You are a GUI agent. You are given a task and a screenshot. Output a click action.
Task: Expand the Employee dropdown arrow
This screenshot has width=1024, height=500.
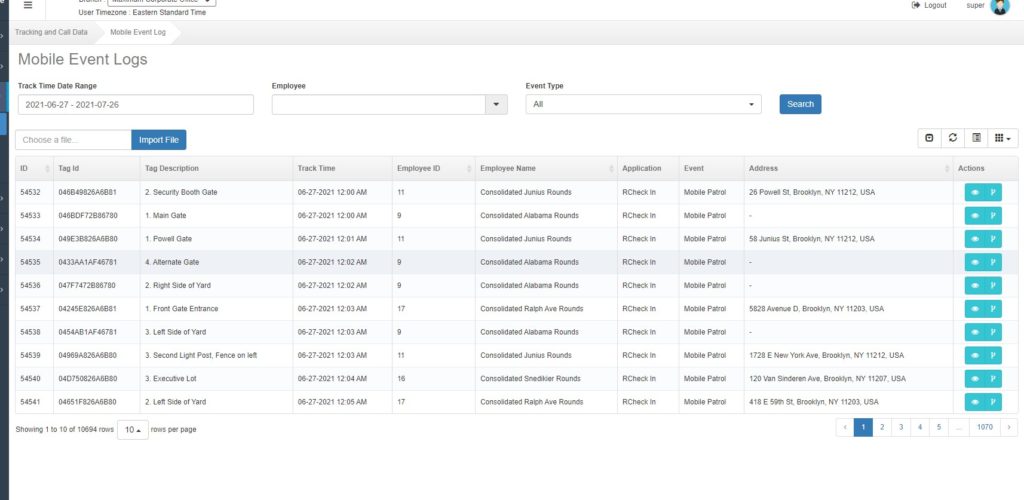pyautogui.click(x=497, y=105)
